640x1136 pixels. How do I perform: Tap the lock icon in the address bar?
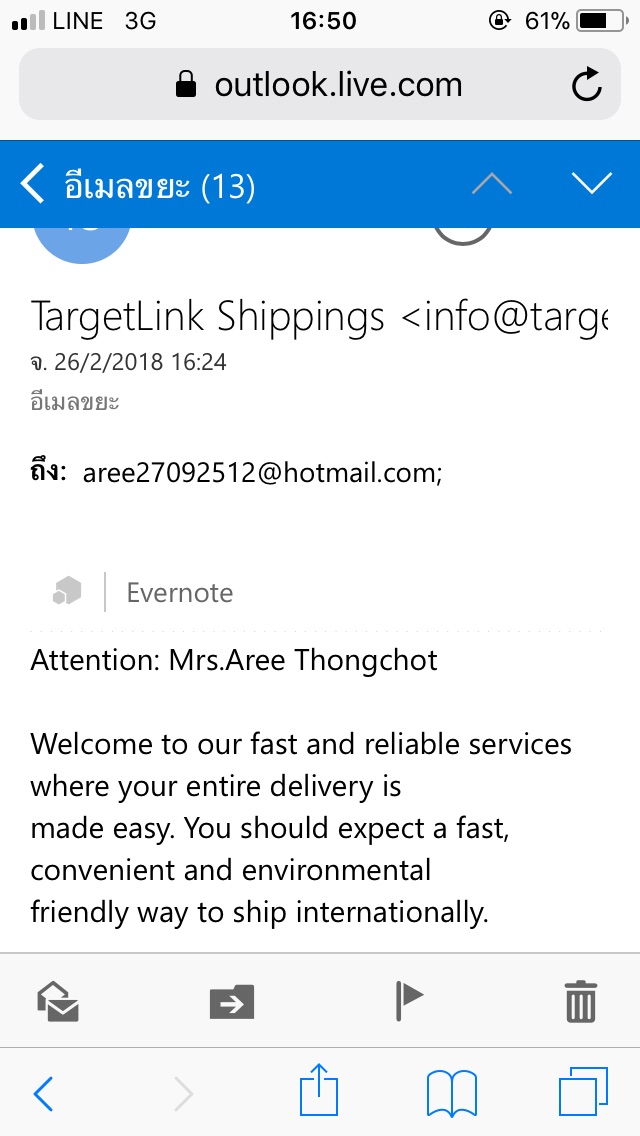pos(186,85)
